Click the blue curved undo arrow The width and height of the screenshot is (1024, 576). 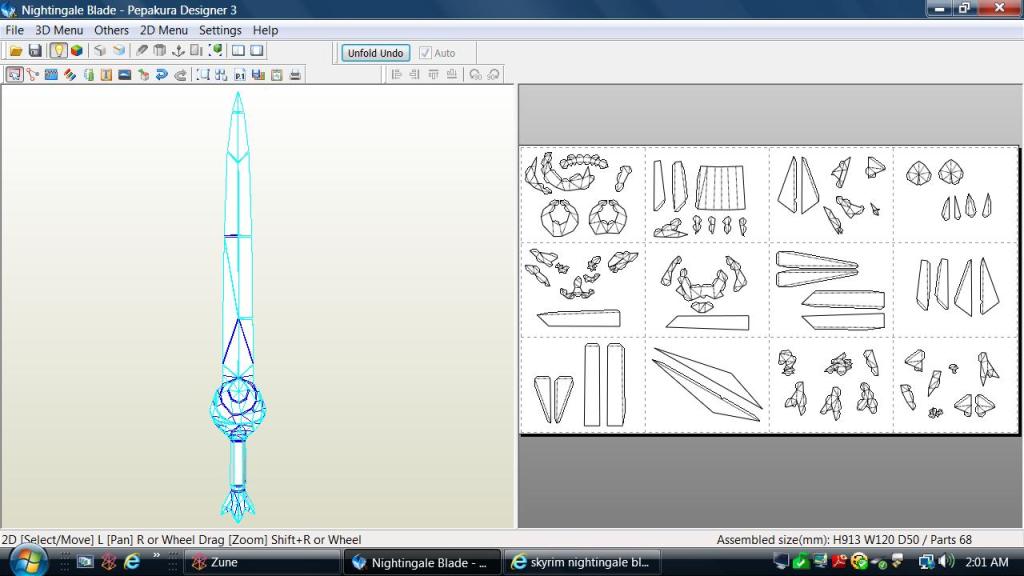point(161,75)
